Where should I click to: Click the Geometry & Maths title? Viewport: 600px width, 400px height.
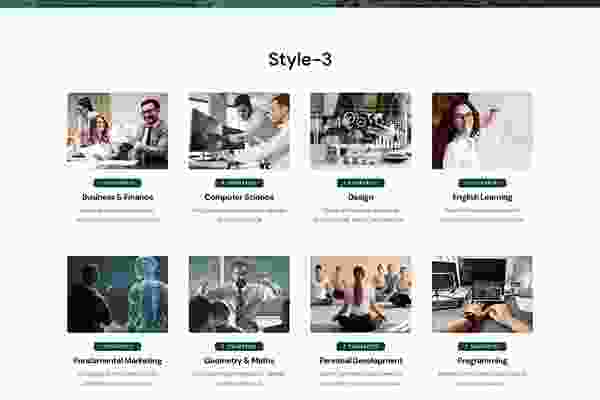239,360
